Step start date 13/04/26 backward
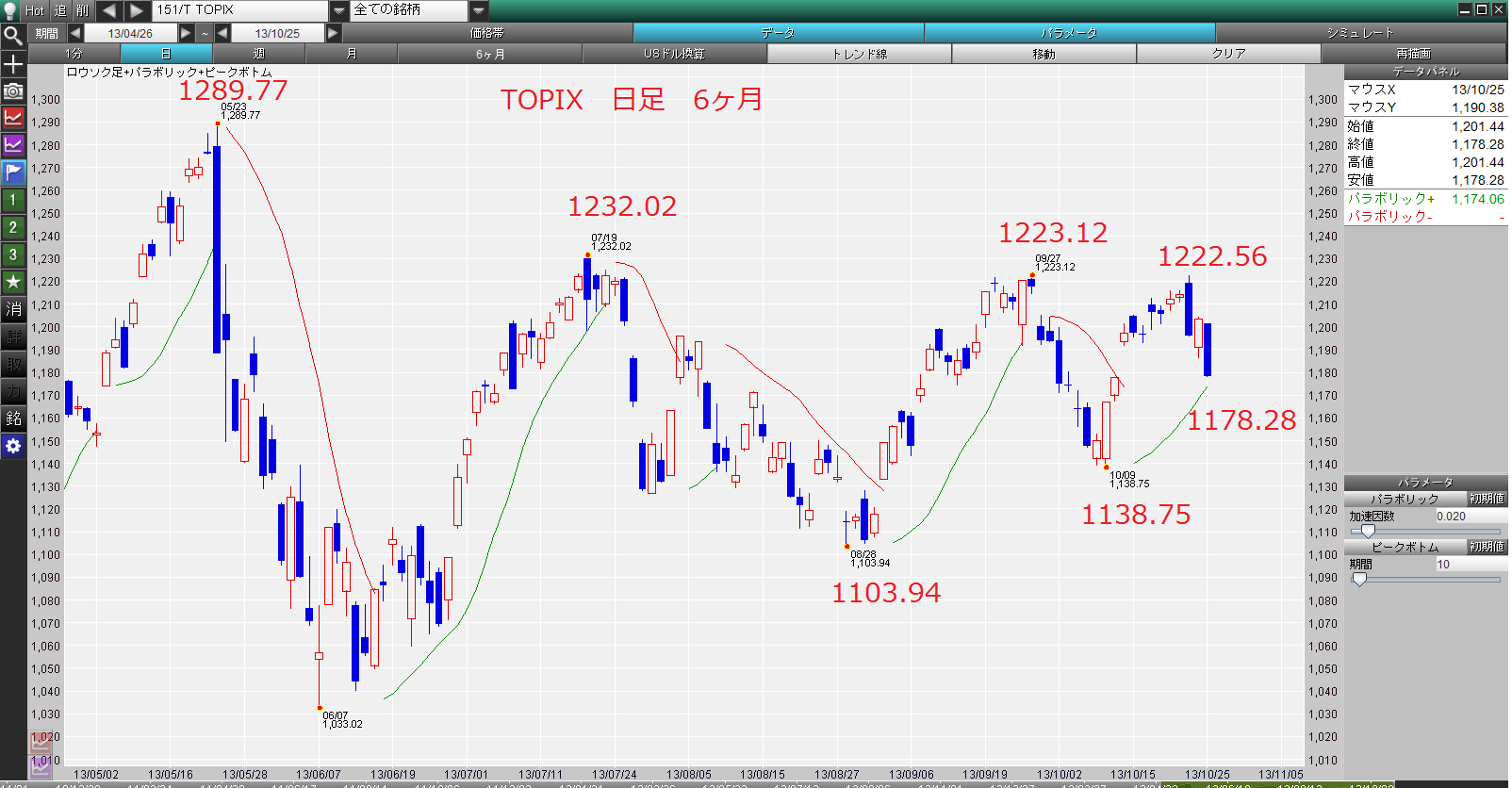 click(75, 33)
